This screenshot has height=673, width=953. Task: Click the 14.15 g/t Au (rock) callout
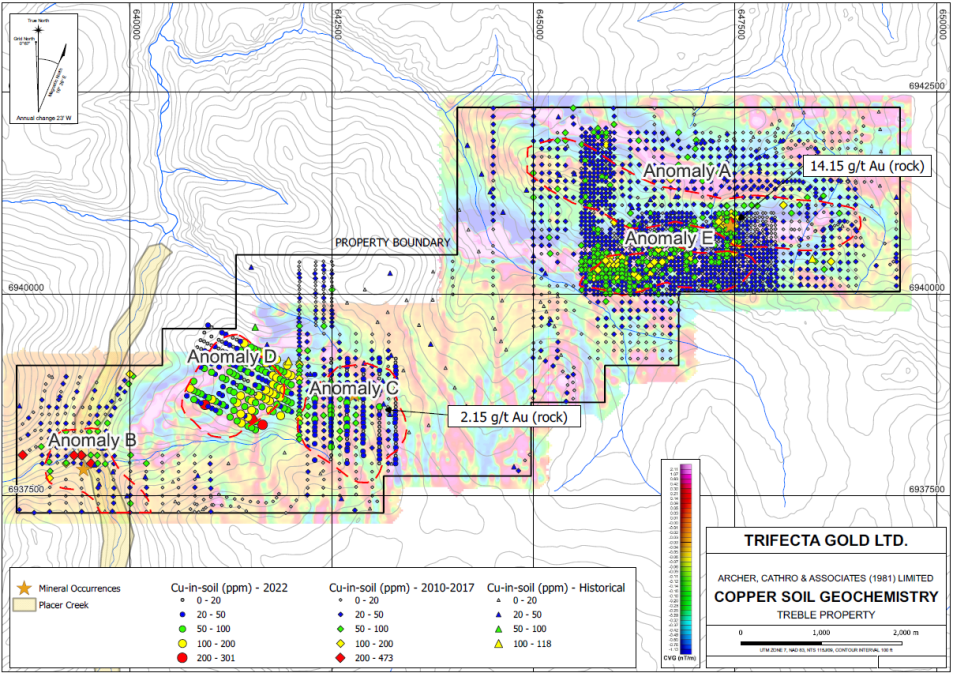(867, 166)
